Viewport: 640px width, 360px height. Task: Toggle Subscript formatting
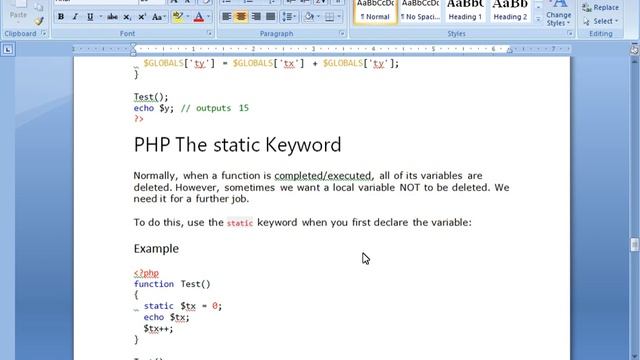coord(127,17)
